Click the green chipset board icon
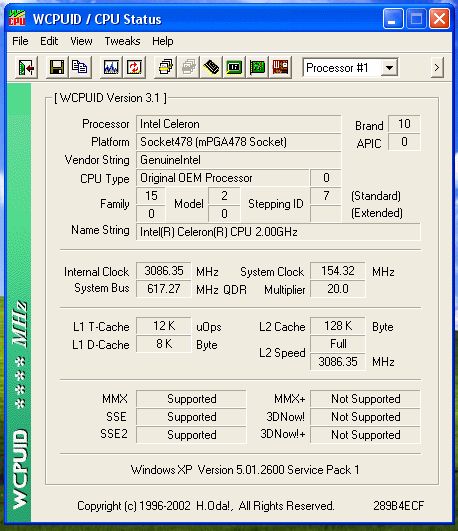Image resolution: width=458 pixels, height=531 pixels. point(234,67)
